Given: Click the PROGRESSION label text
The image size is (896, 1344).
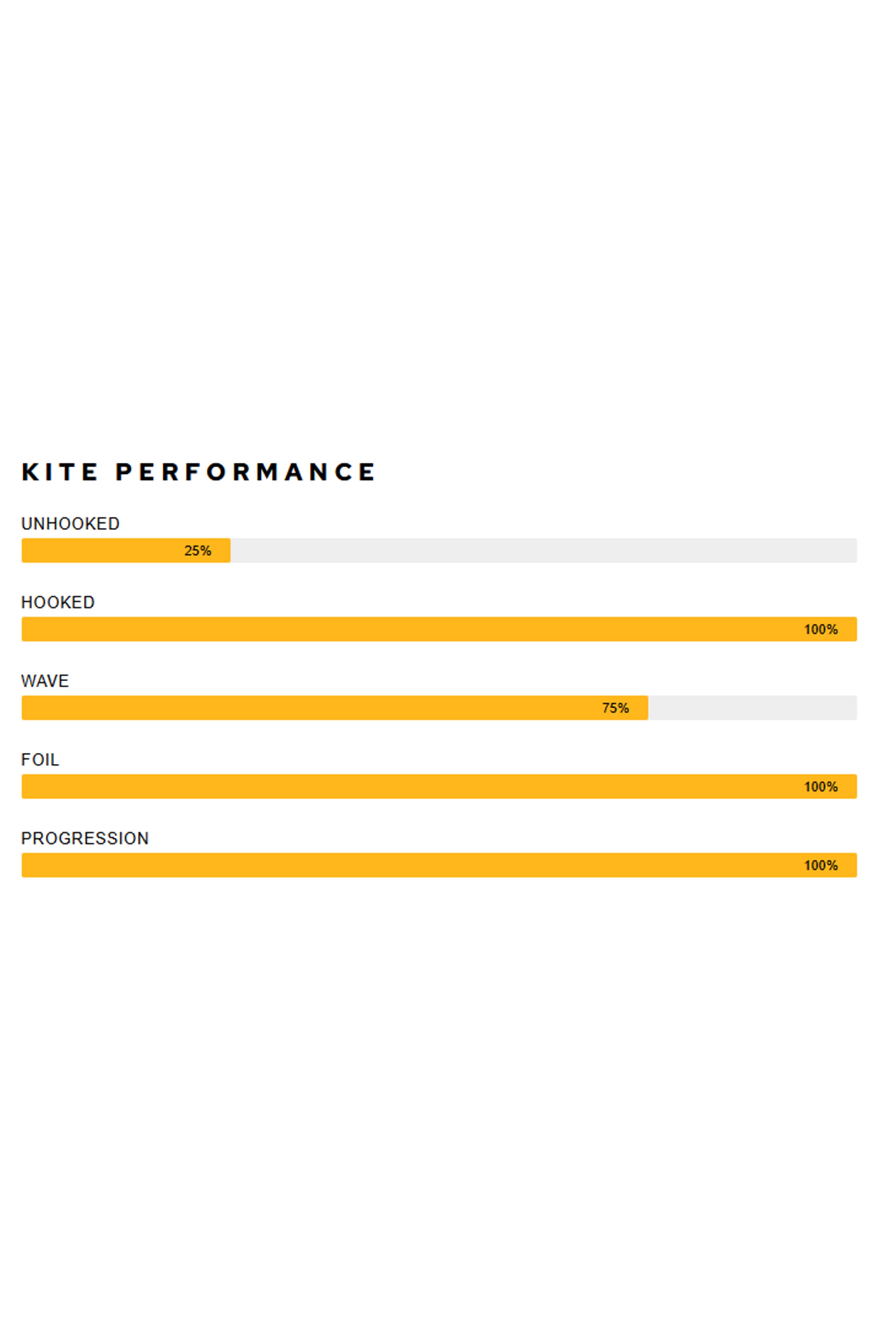Looking at the screenshot, I should [x=84, y=838].
